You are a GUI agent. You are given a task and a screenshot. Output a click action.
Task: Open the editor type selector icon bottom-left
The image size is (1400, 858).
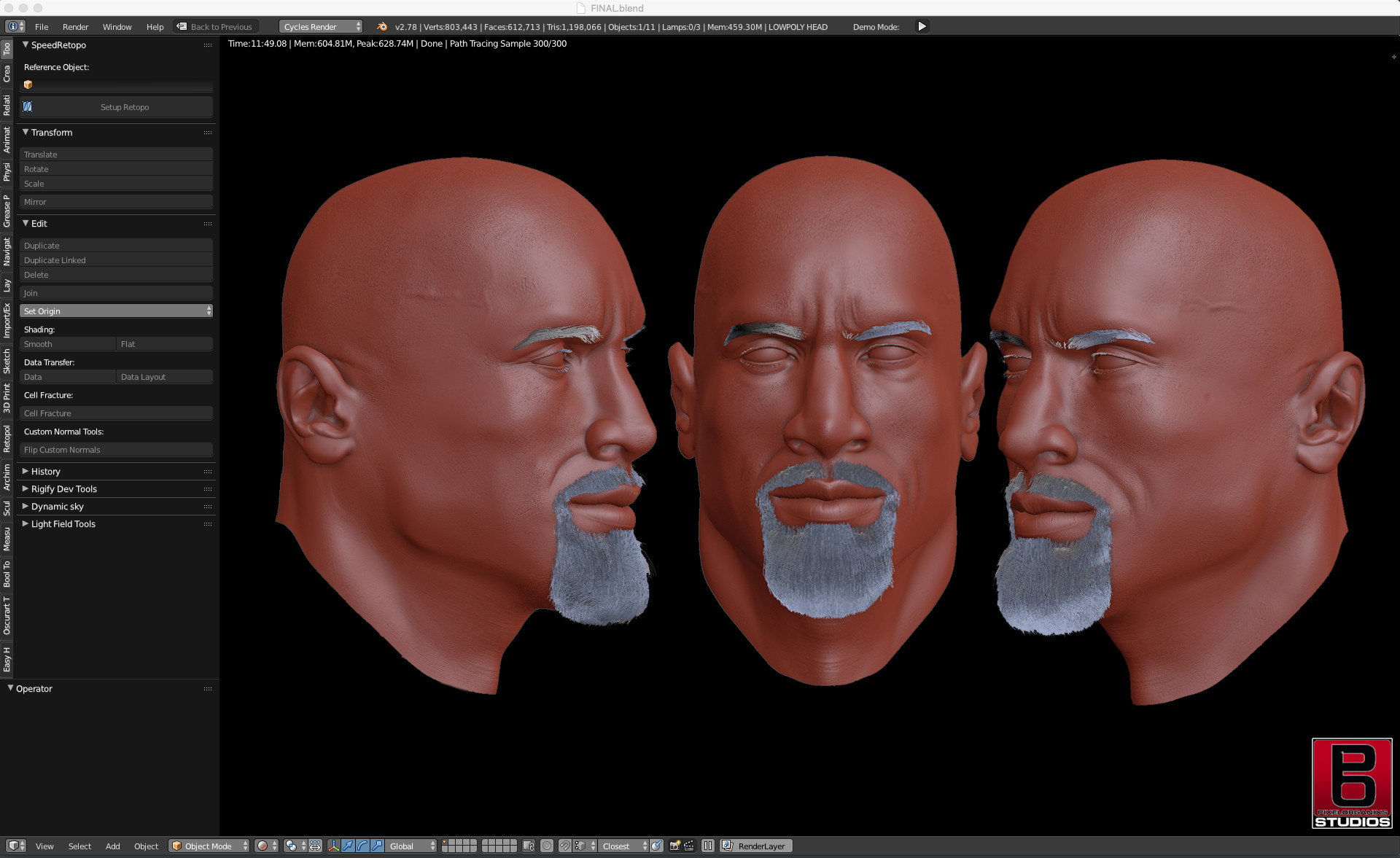(x=15, y=846)
